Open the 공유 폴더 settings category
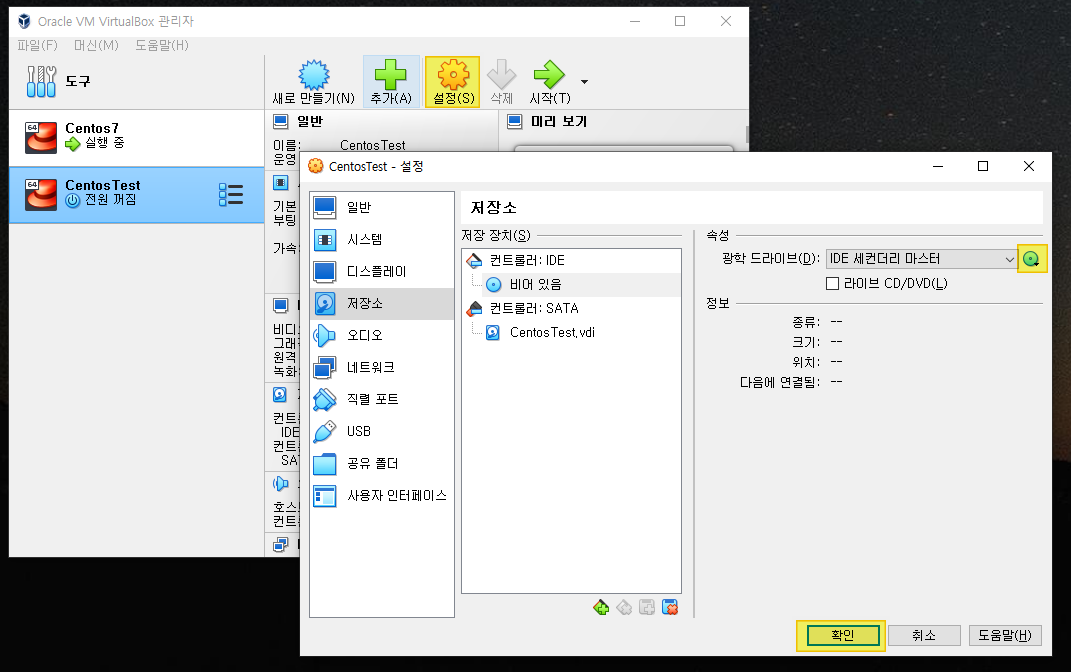This screenshot has height=672, width=1071. point(382,463)
